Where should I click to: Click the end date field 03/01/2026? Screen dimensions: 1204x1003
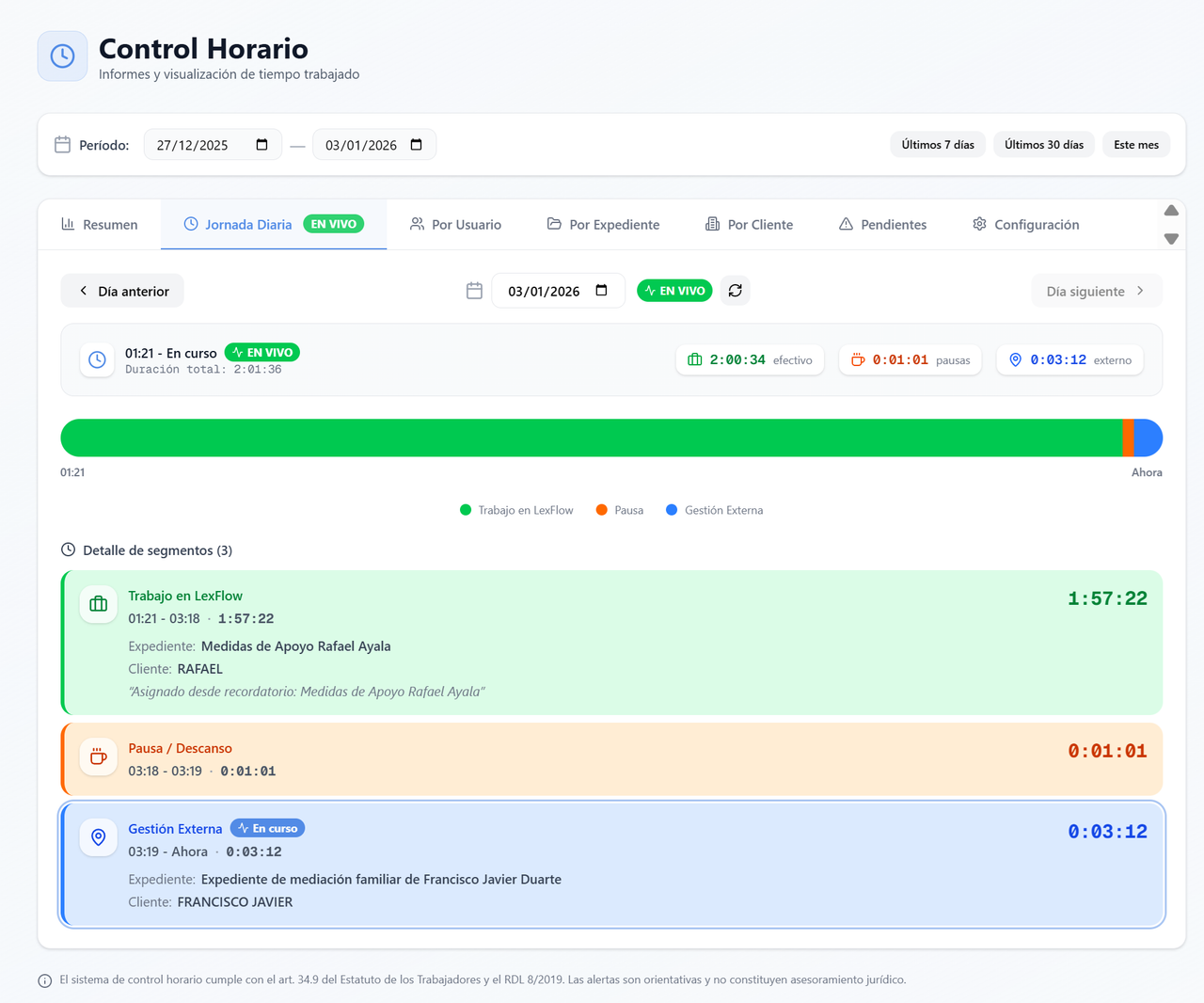(x=374, y=145)
